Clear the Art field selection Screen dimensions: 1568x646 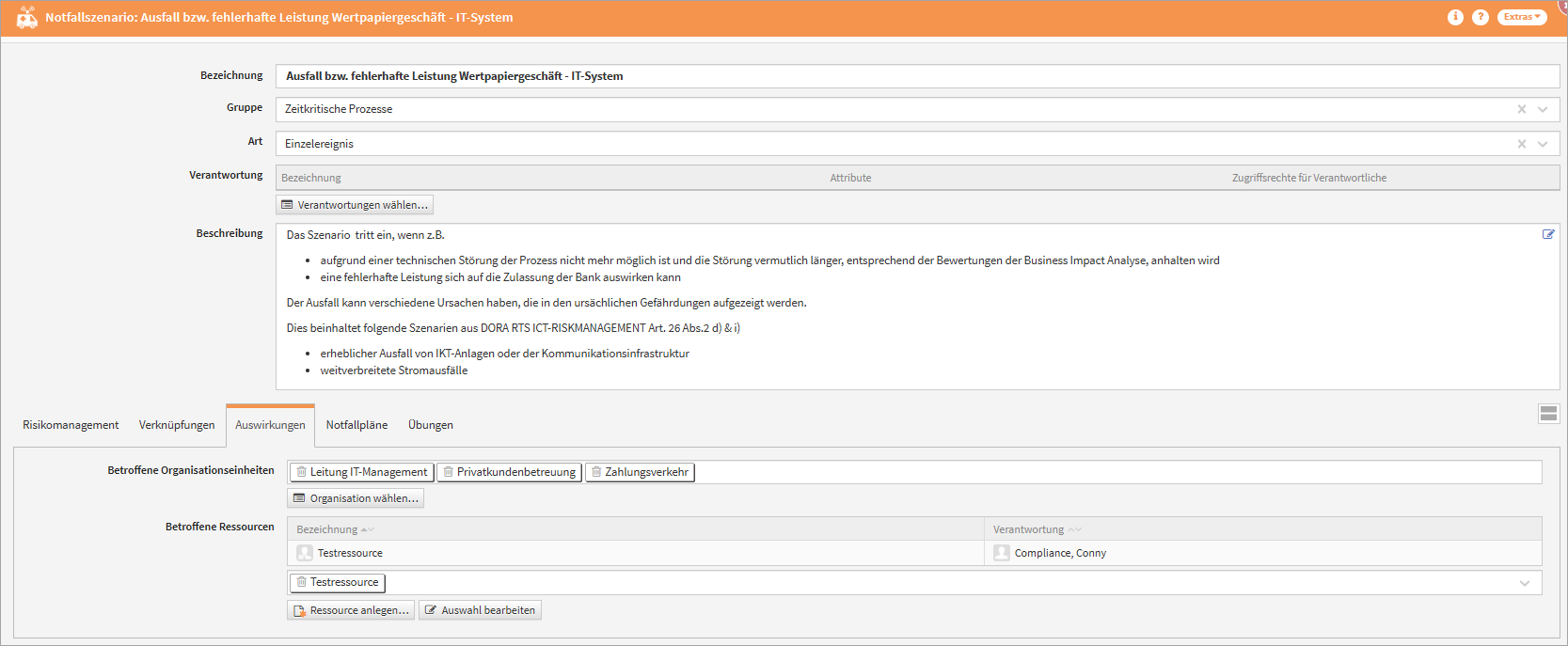(1522, 144)
